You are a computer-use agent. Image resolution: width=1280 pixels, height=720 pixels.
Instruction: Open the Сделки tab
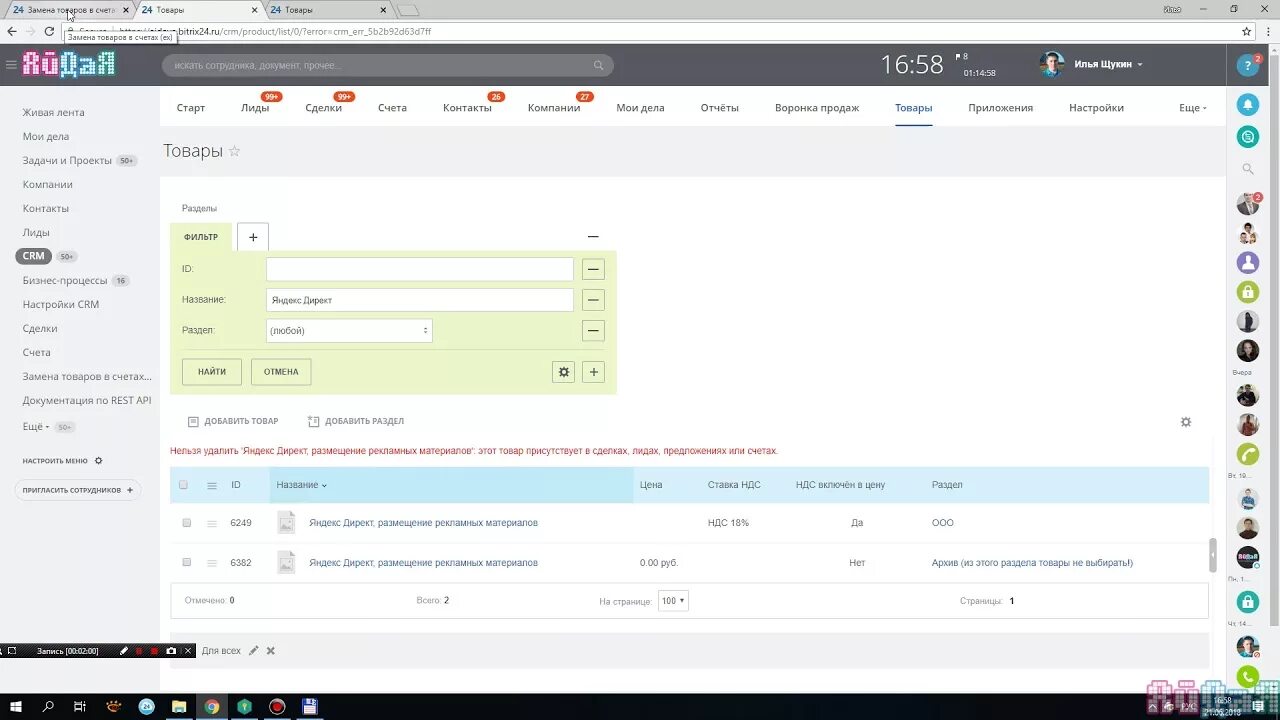pos(324,108)
